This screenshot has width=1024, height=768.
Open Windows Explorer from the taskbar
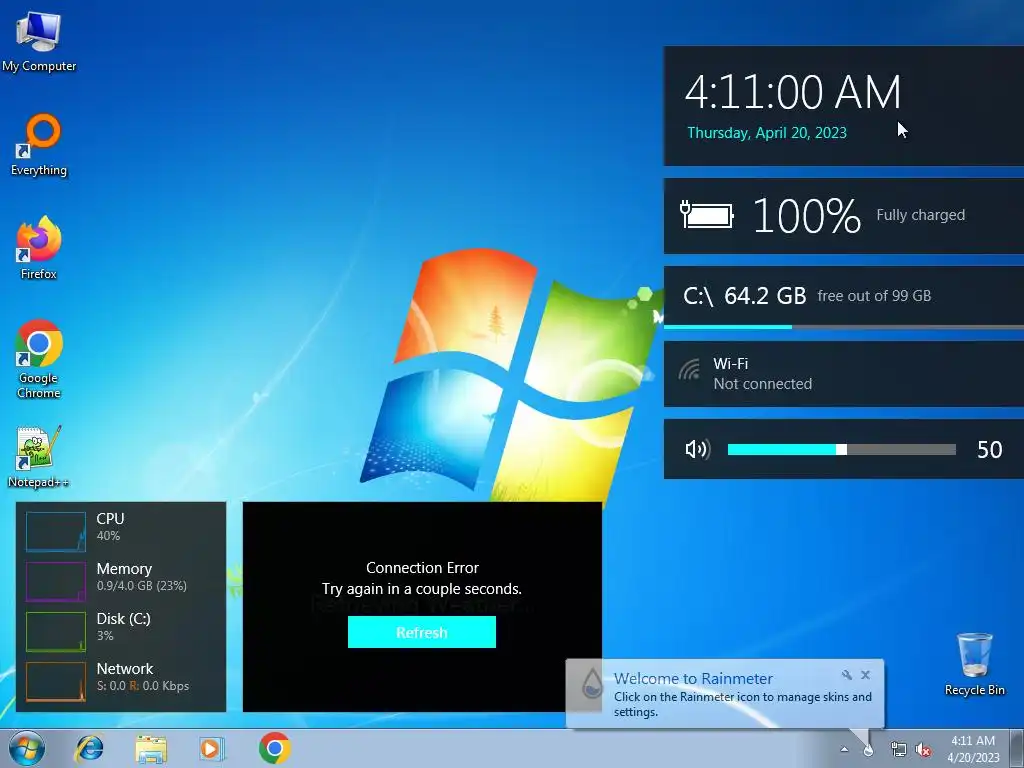click(x=151, y=748)
